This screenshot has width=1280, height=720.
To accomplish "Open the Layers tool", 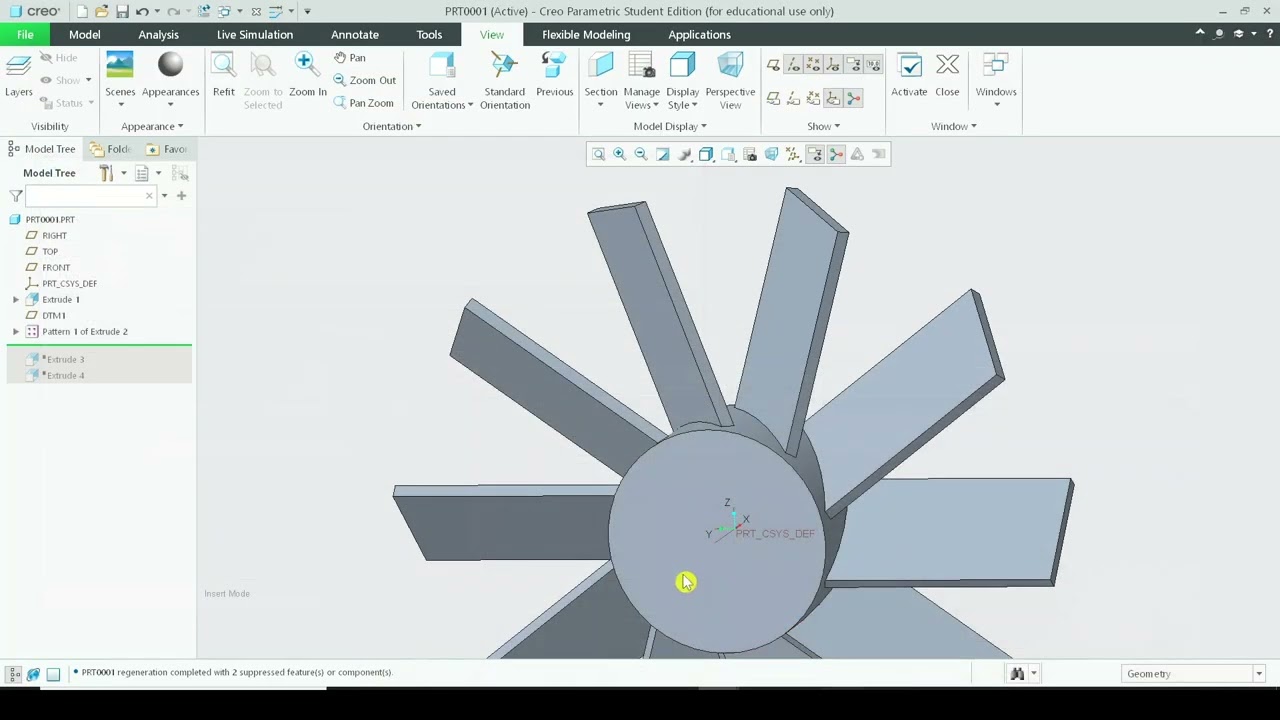I will pos(18,76).
